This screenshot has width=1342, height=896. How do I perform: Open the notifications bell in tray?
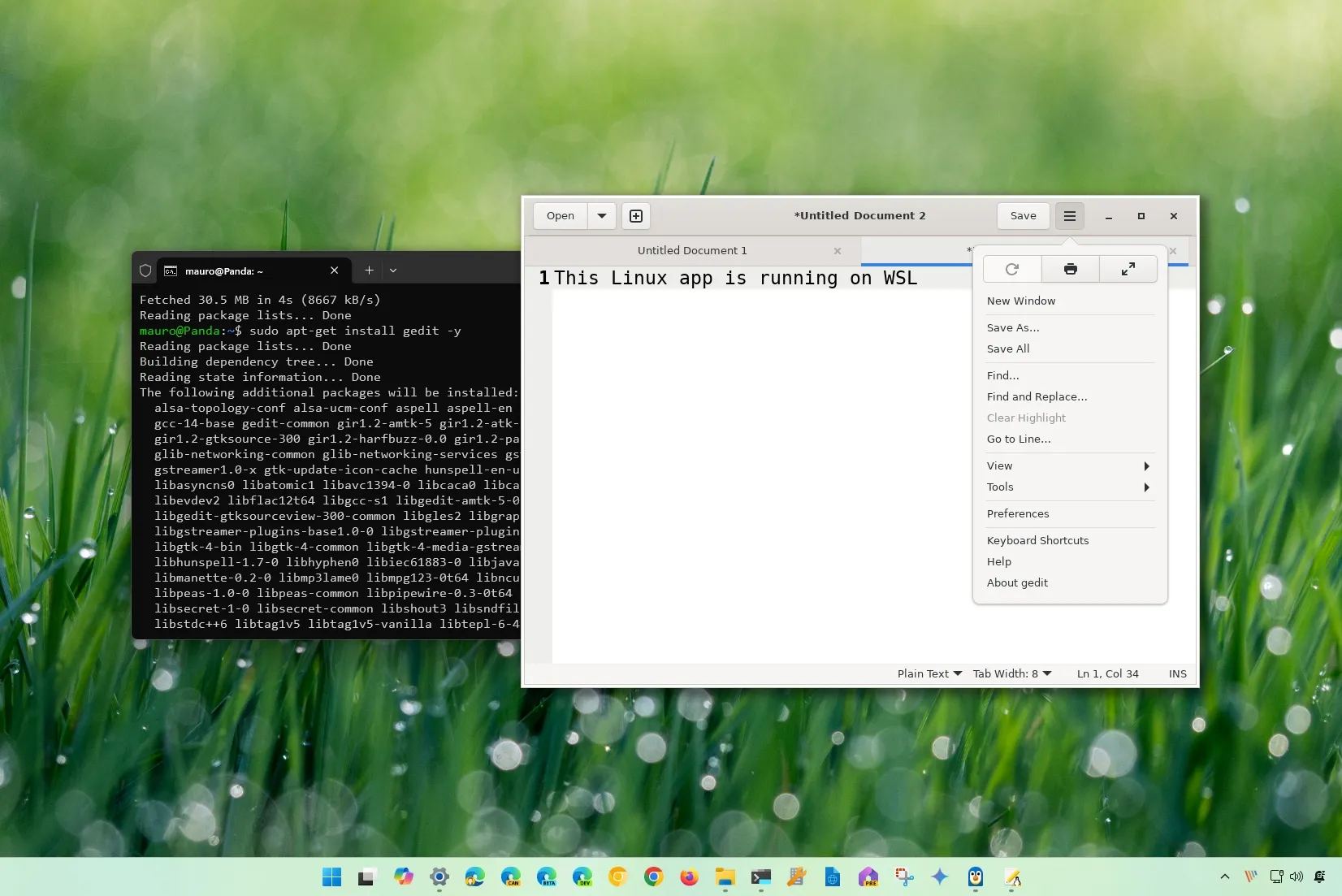click(1320, 877)
